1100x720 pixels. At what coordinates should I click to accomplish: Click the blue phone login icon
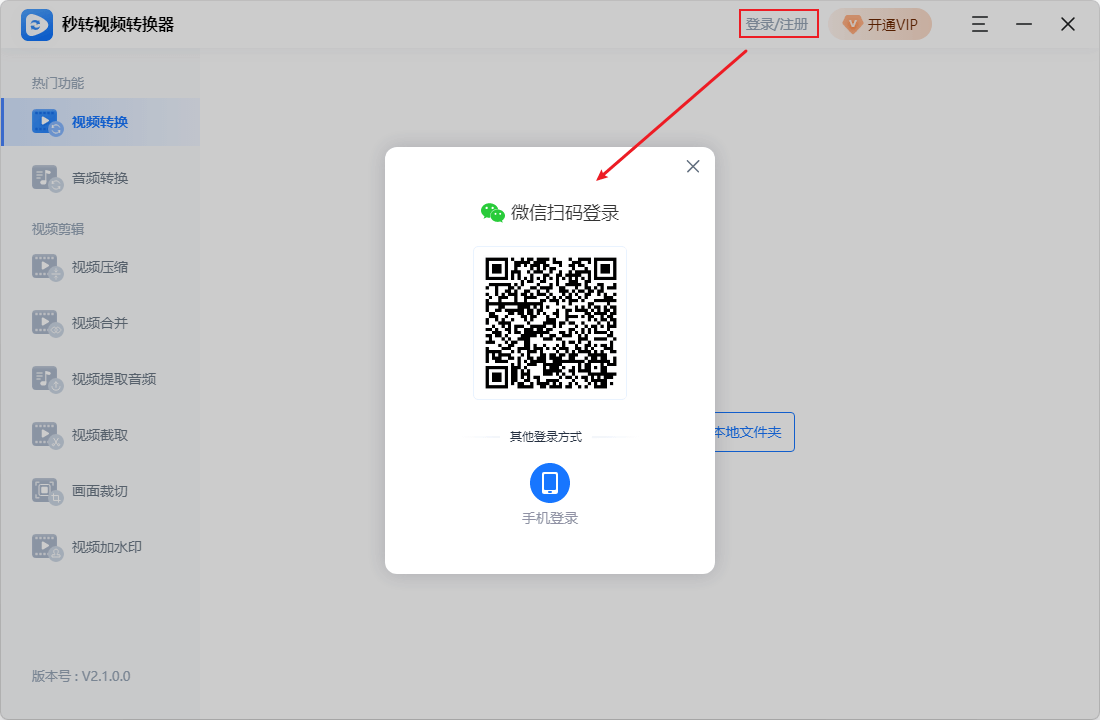[549, 483]
